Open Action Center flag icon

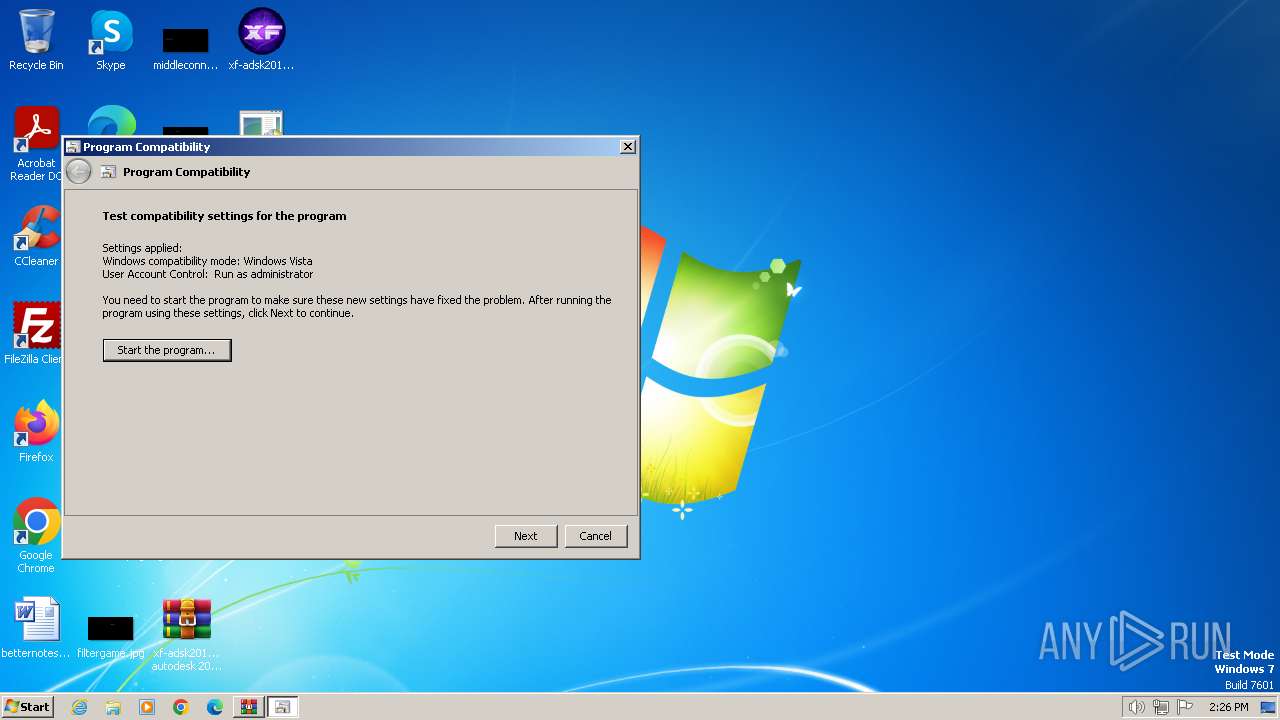[1185, 707]
